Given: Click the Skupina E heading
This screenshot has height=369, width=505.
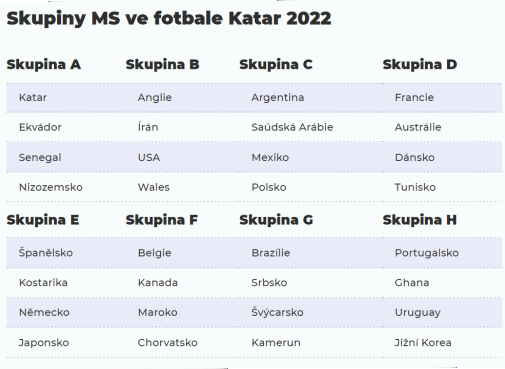Looking at the screenshot, I should [x=43, y=220].
